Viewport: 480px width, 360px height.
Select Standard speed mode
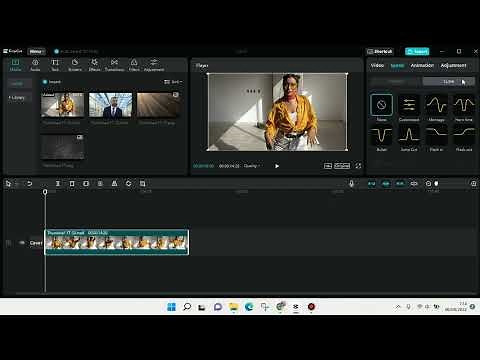pos(396,82)
